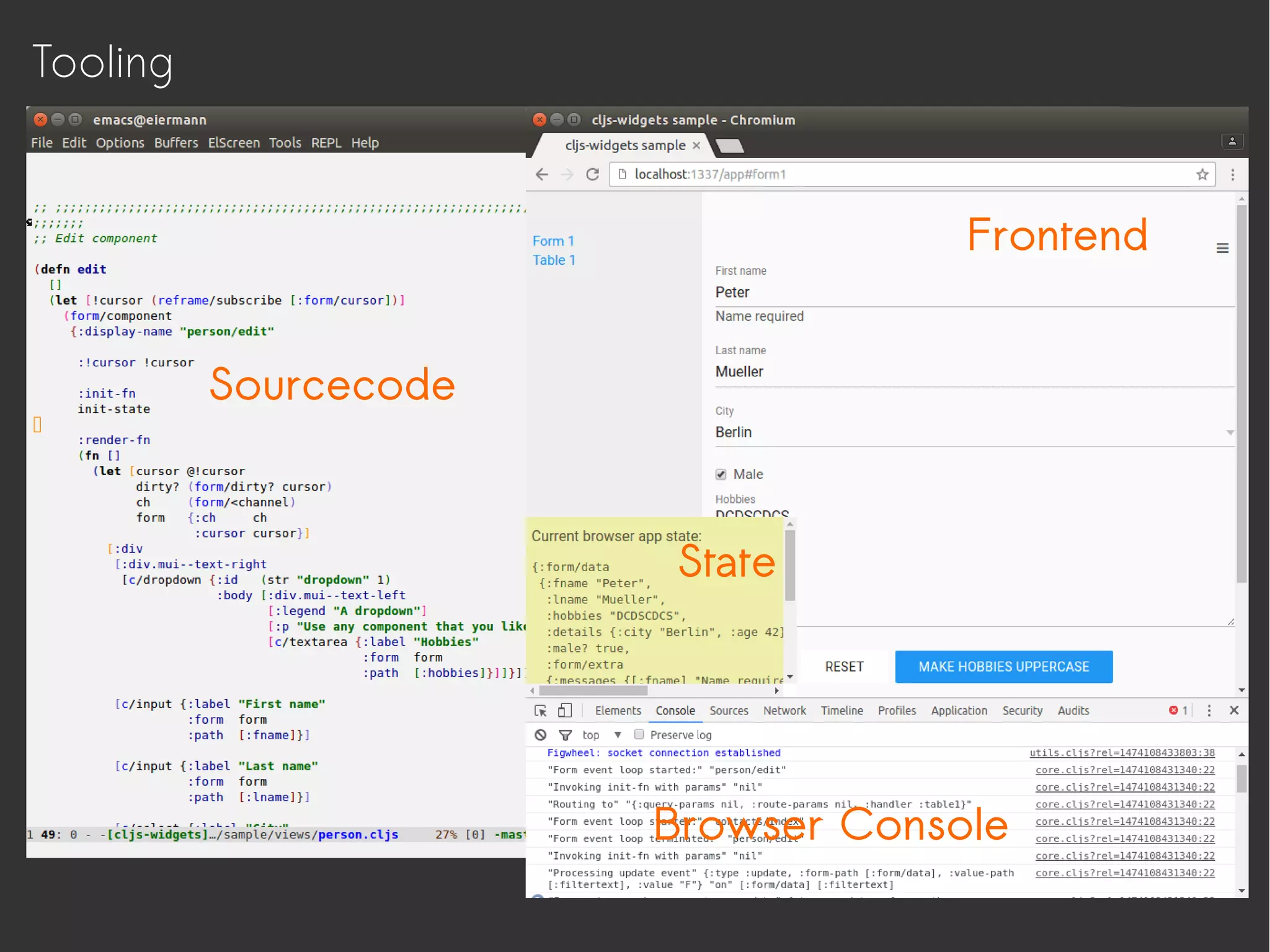
Task: Click the Form 1 link
Action: pyautogui.click(x=553, y=241)
